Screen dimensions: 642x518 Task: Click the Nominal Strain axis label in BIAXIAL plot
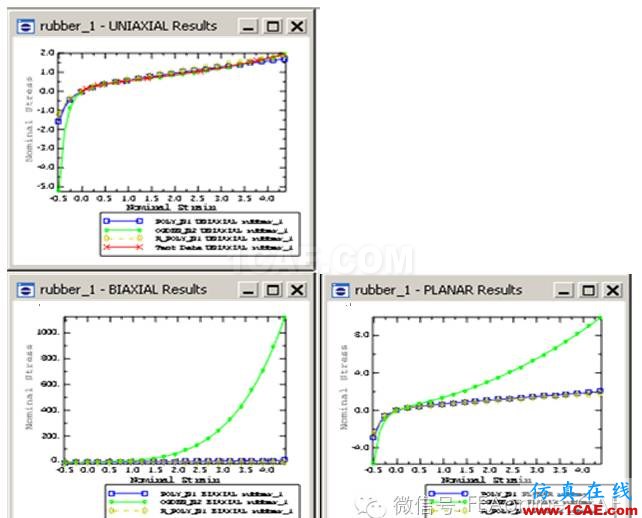pyautogui.click(x=175, y=480)
